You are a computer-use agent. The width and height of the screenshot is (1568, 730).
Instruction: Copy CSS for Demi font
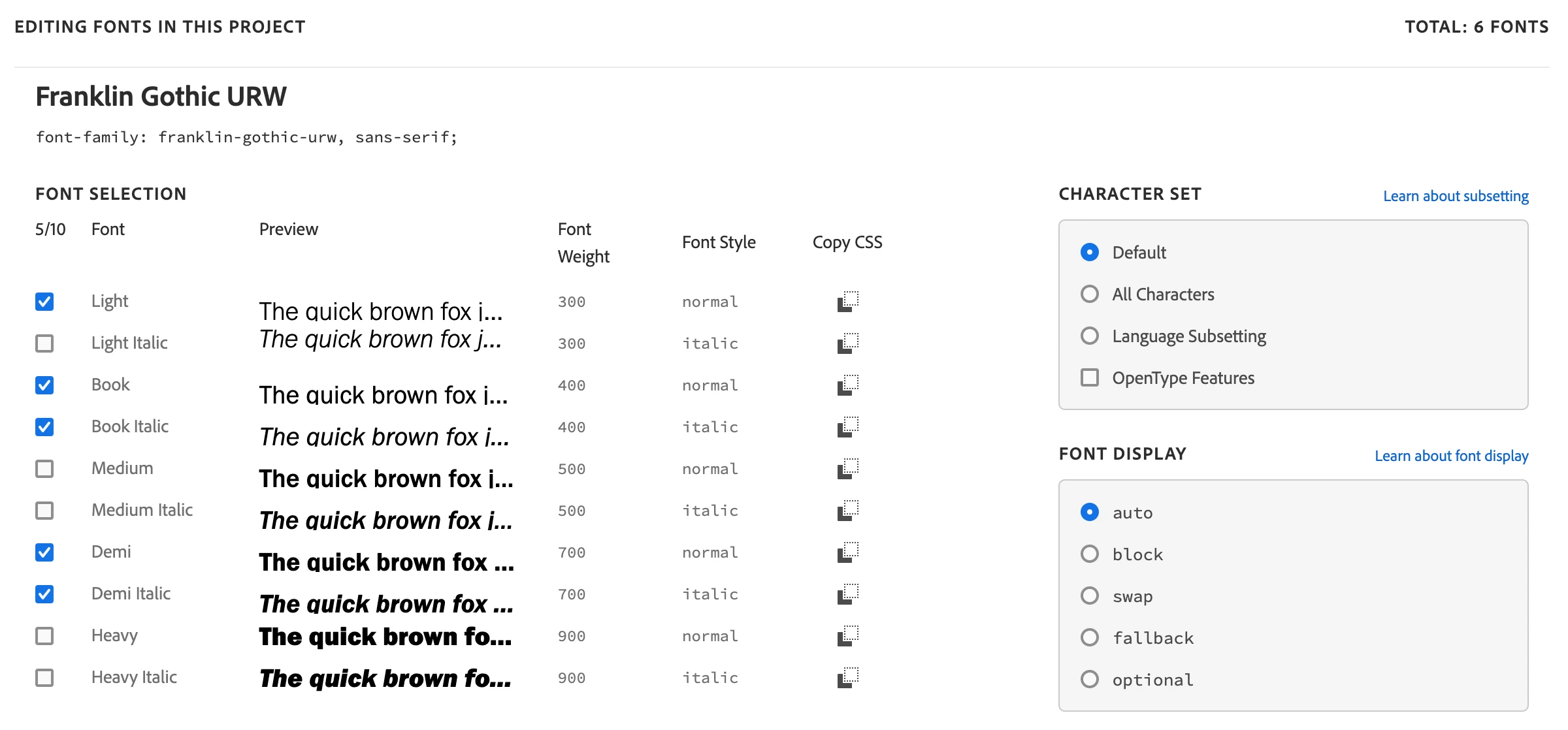click(x=847, y=552)
